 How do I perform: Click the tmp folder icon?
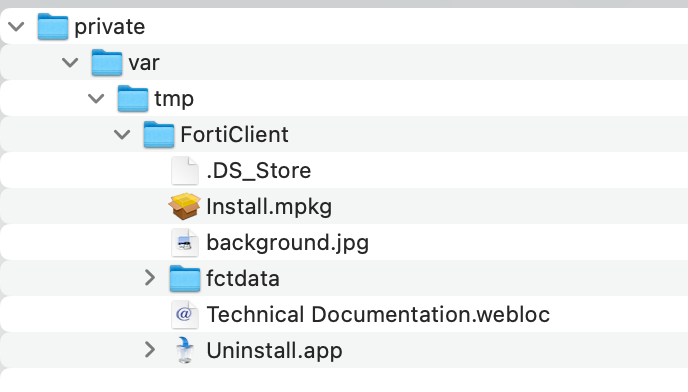[x=133, y=98]
